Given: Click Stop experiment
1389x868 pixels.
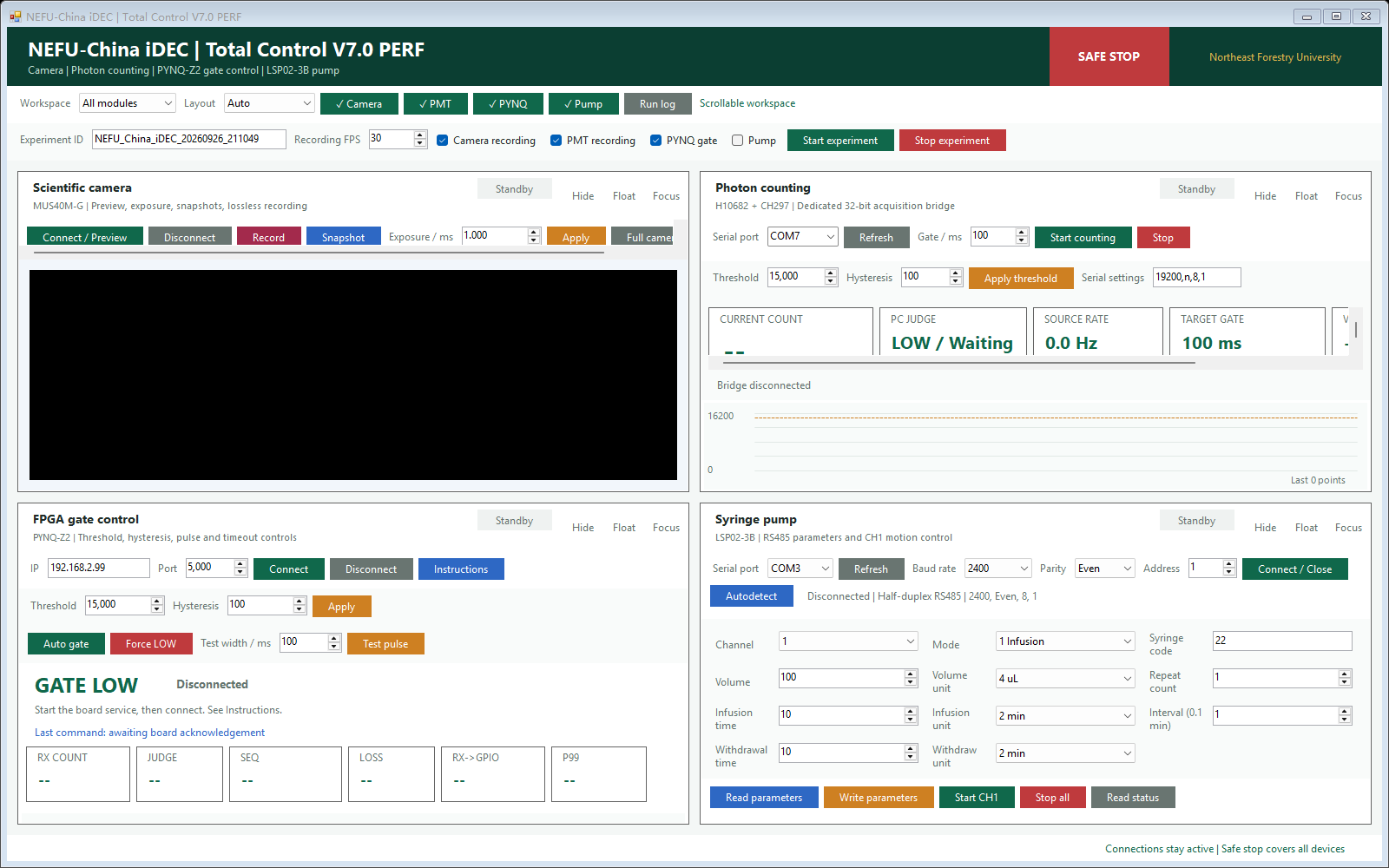Looking at the screenshot, I should point(952,141).
